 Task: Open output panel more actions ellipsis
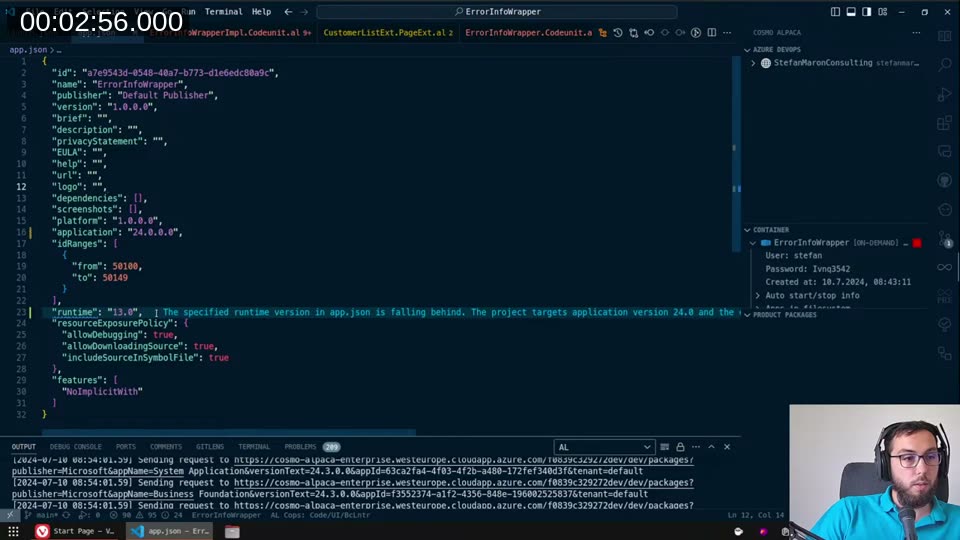coord(696,447)
